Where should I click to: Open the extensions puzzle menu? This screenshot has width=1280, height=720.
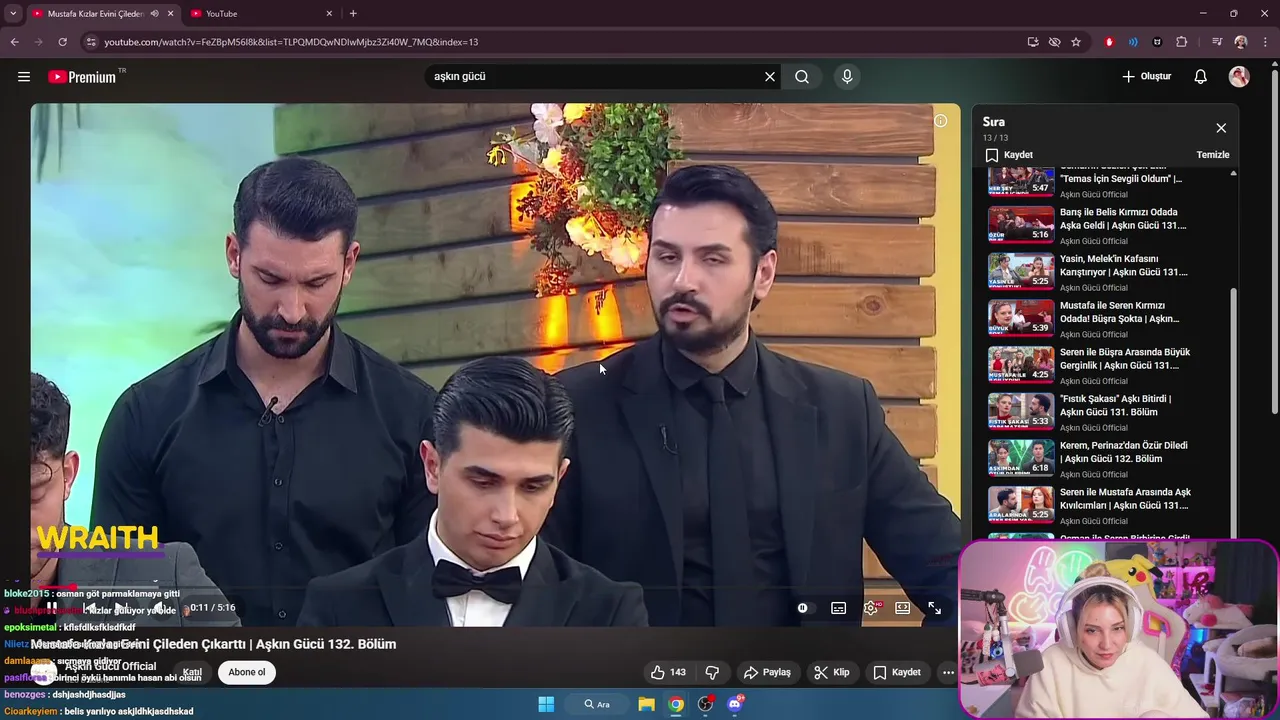pos(1181,42)
